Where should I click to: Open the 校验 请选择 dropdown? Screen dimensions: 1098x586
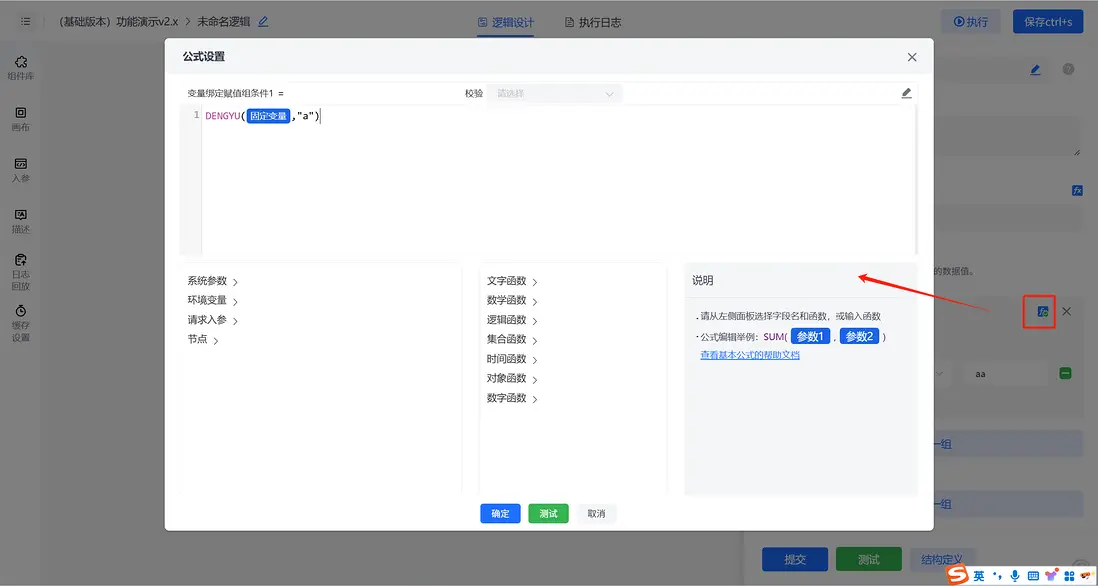555,94
